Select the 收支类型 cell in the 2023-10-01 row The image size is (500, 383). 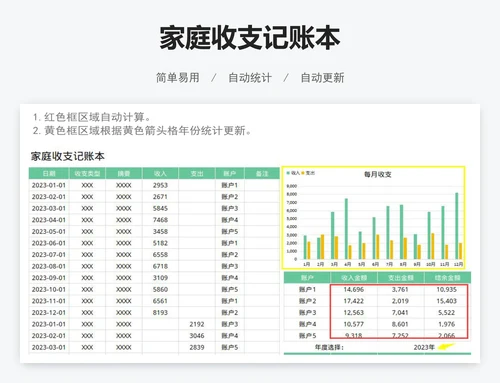pos(87,290)
